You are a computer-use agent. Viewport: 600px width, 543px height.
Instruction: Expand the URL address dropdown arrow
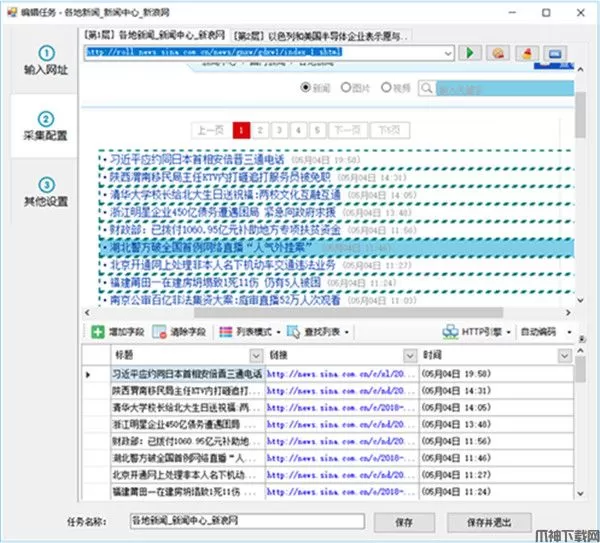[x=447, y=53]
